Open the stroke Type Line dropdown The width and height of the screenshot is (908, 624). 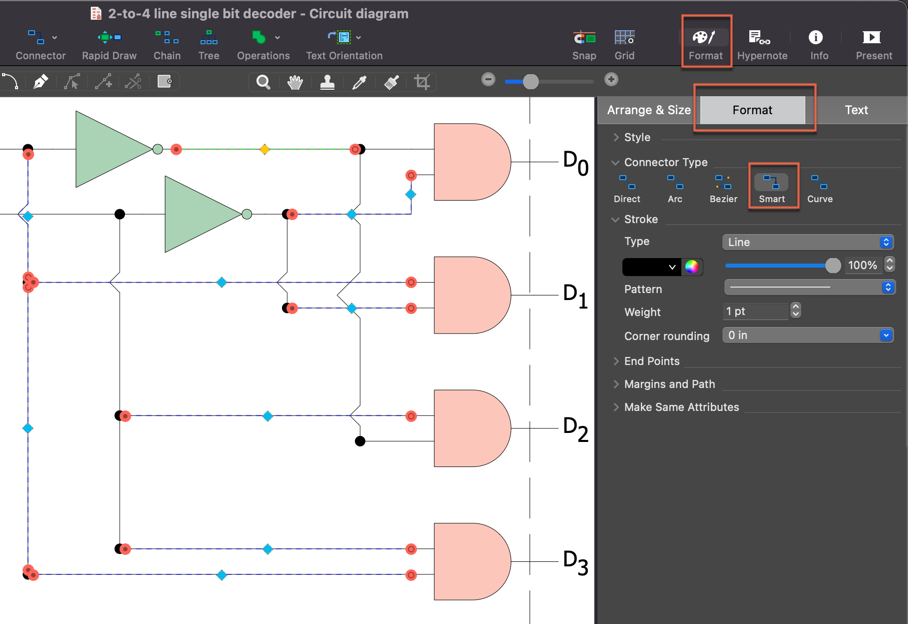pyautogui.click(x=808, y=242)
